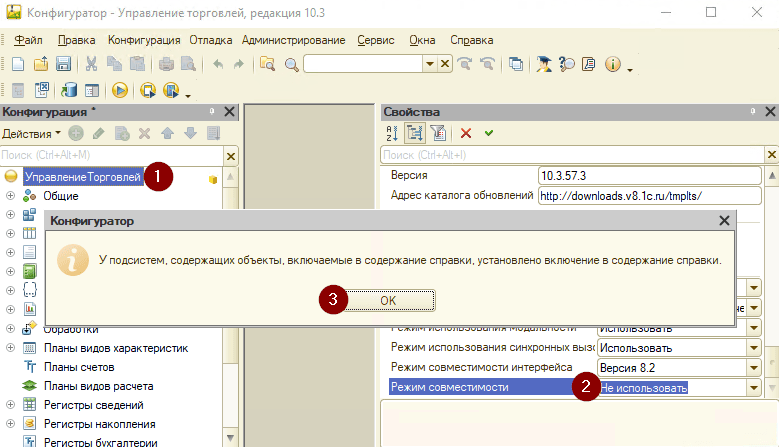Expand the Общие tree node

[x=10, y=196]
